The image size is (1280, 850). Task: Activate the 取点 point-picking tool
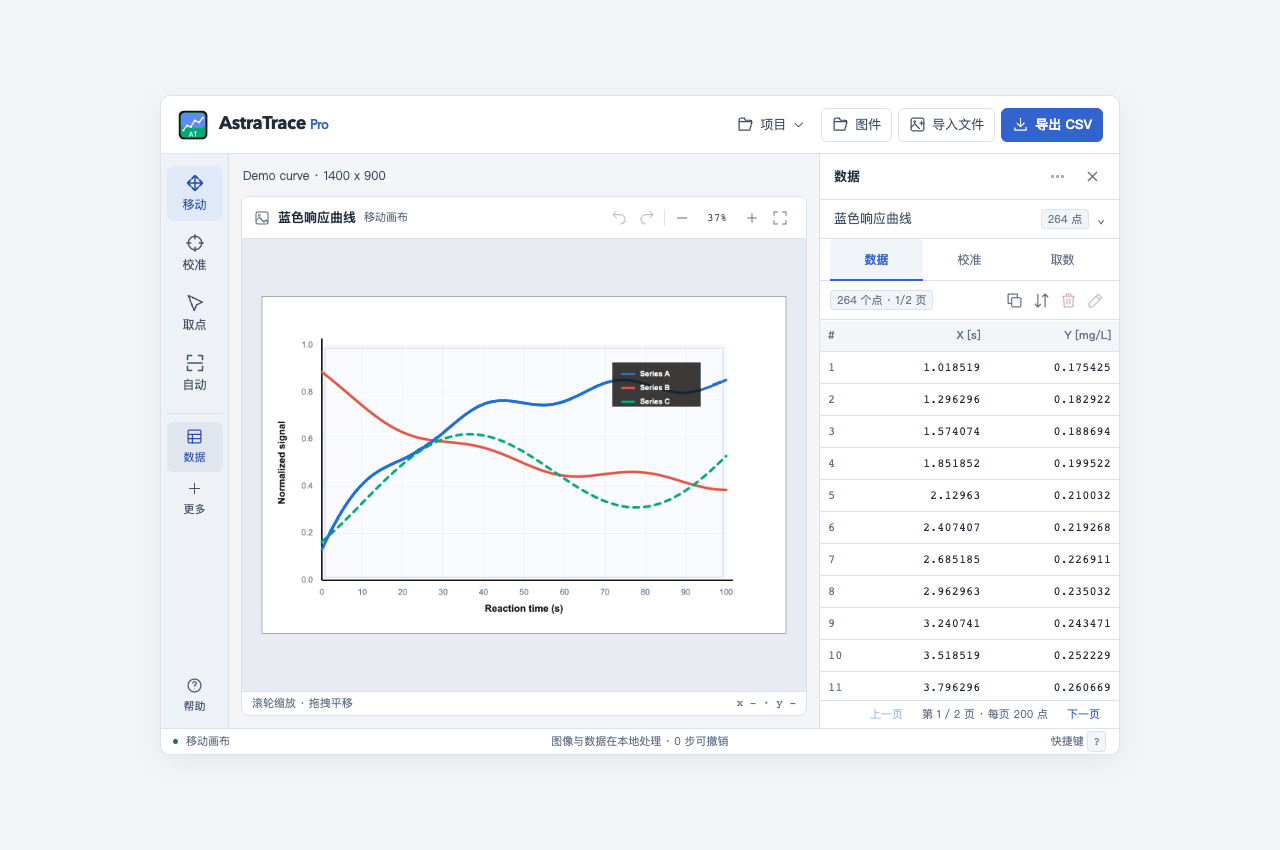coord(195,313)
